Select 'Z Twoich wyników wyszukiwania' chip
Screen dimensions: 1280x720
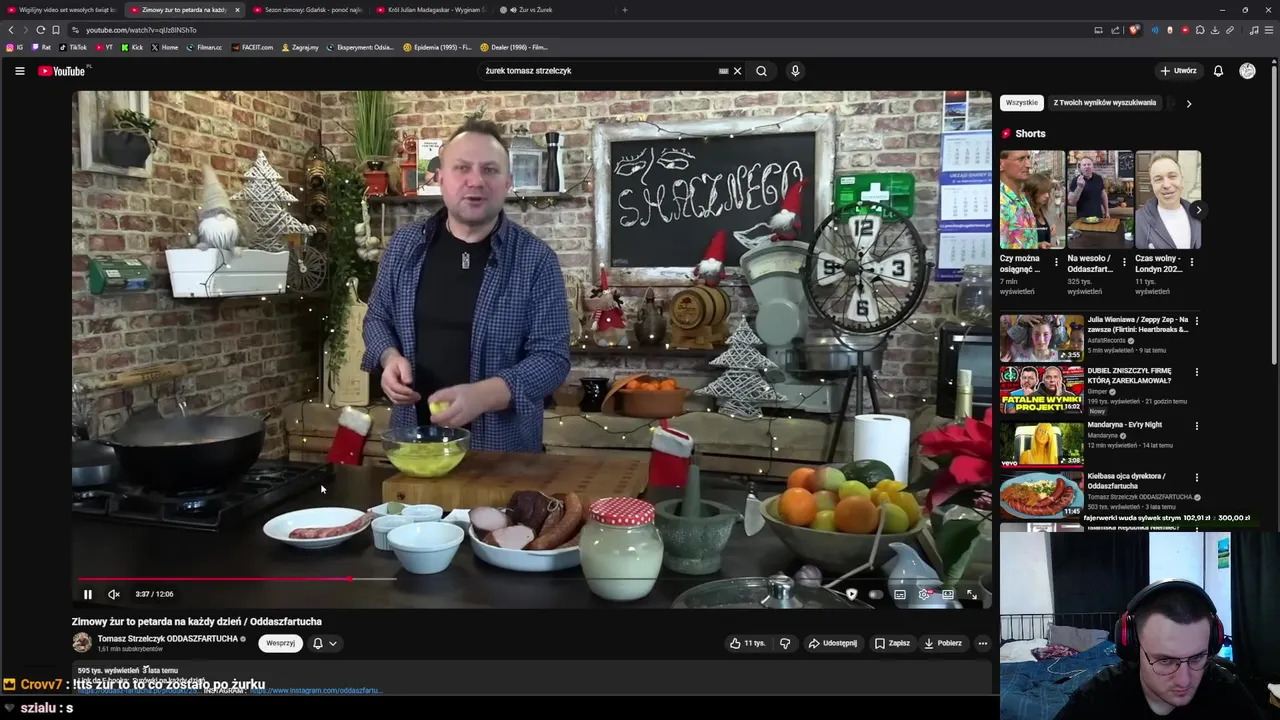pyautogui.click(x=1104, y=103)
